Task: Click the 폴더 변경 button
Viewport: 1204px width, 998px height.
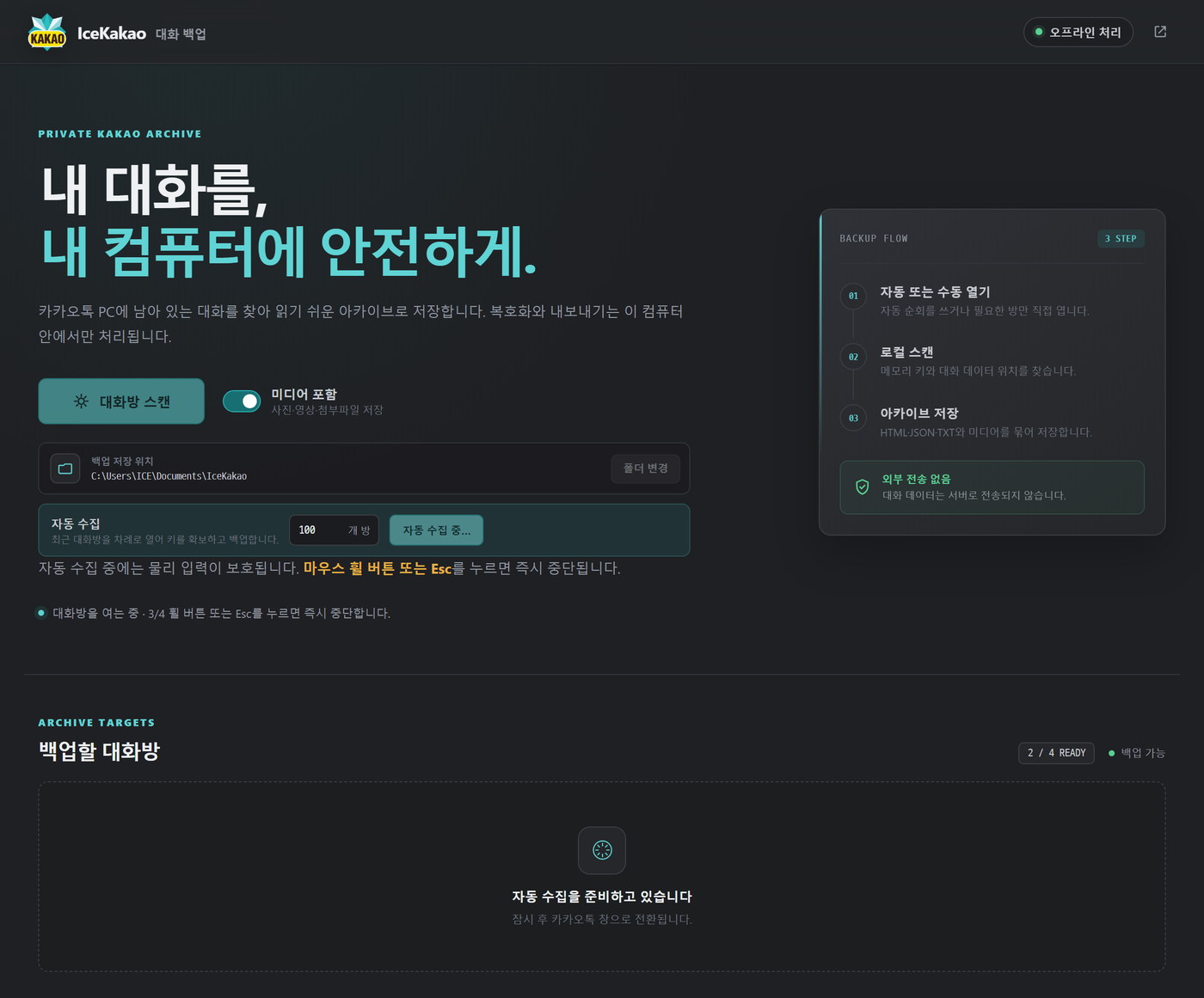Action: click(645, 468)
